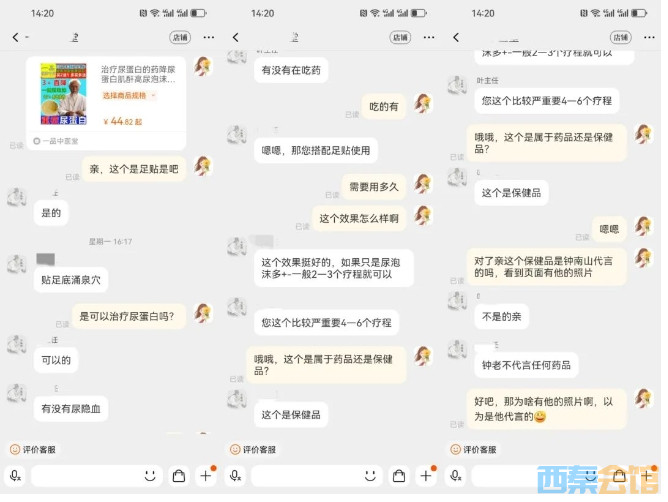The height and width of the screenshot is (502, 668).
Task: Tap the back arrow in the right chat
Action: [x=456, y=38]
